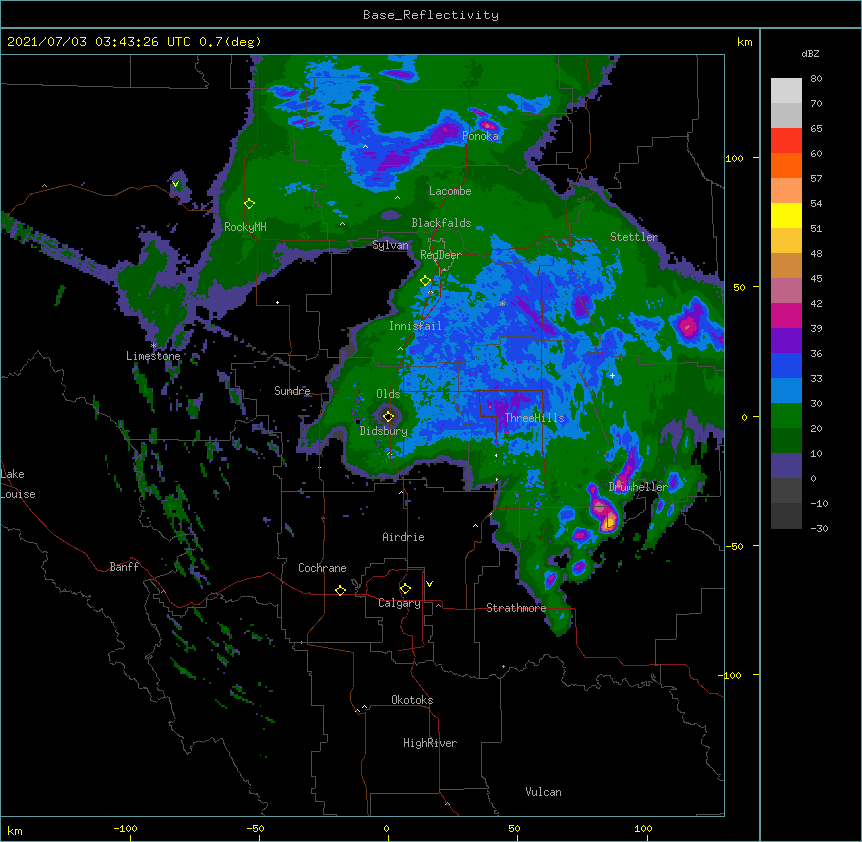
Task: Click the Vulcan city label
Action: click(543, 792)
